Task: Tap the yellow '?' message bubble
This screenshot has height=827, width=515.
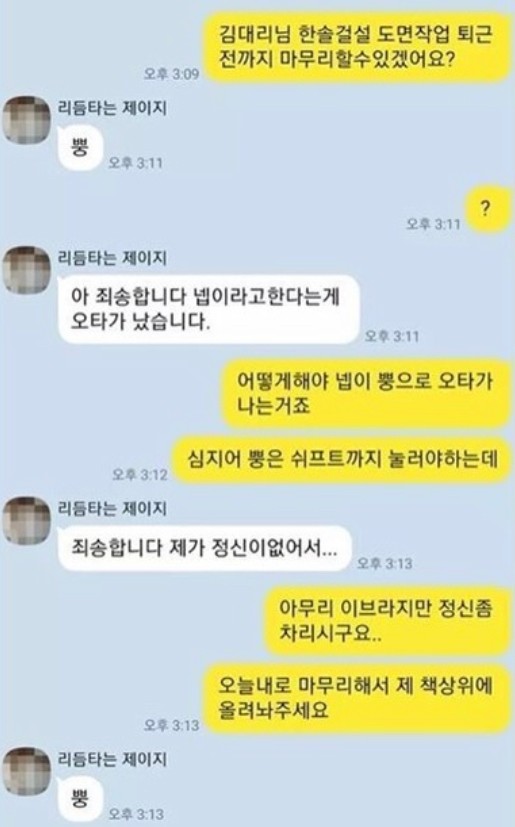Action: pos(486,209)
